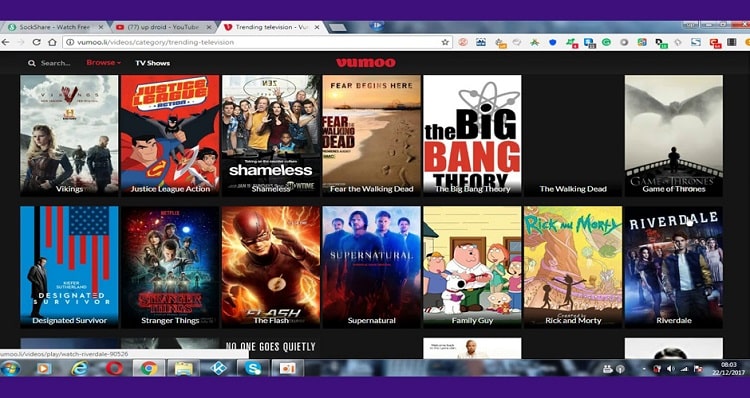Open the TV Shows menu item
Image resolution: width=750 pixels, height=398 pixels.
pyautogui.click(x=153, y=63)
